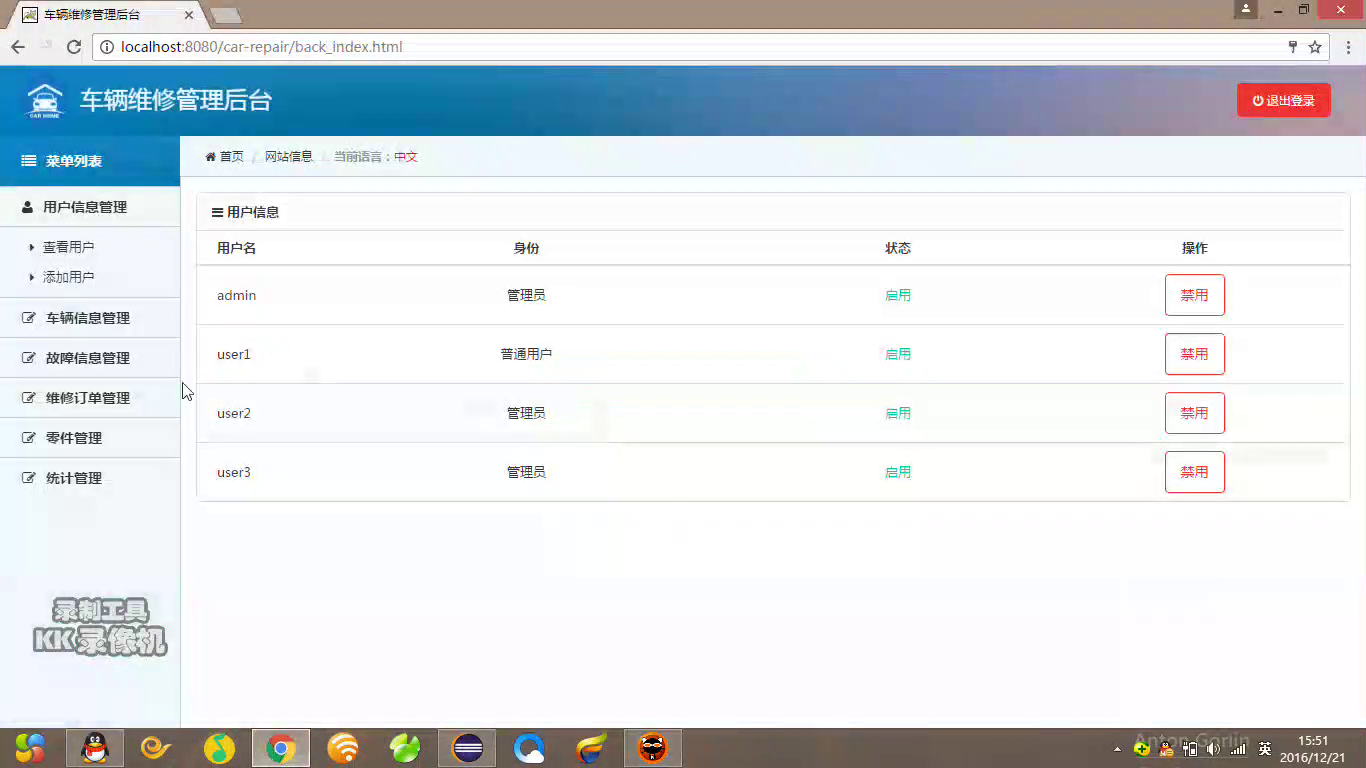Click 普通用户 role cell
1366x768 pixels.
click(526, 354)
